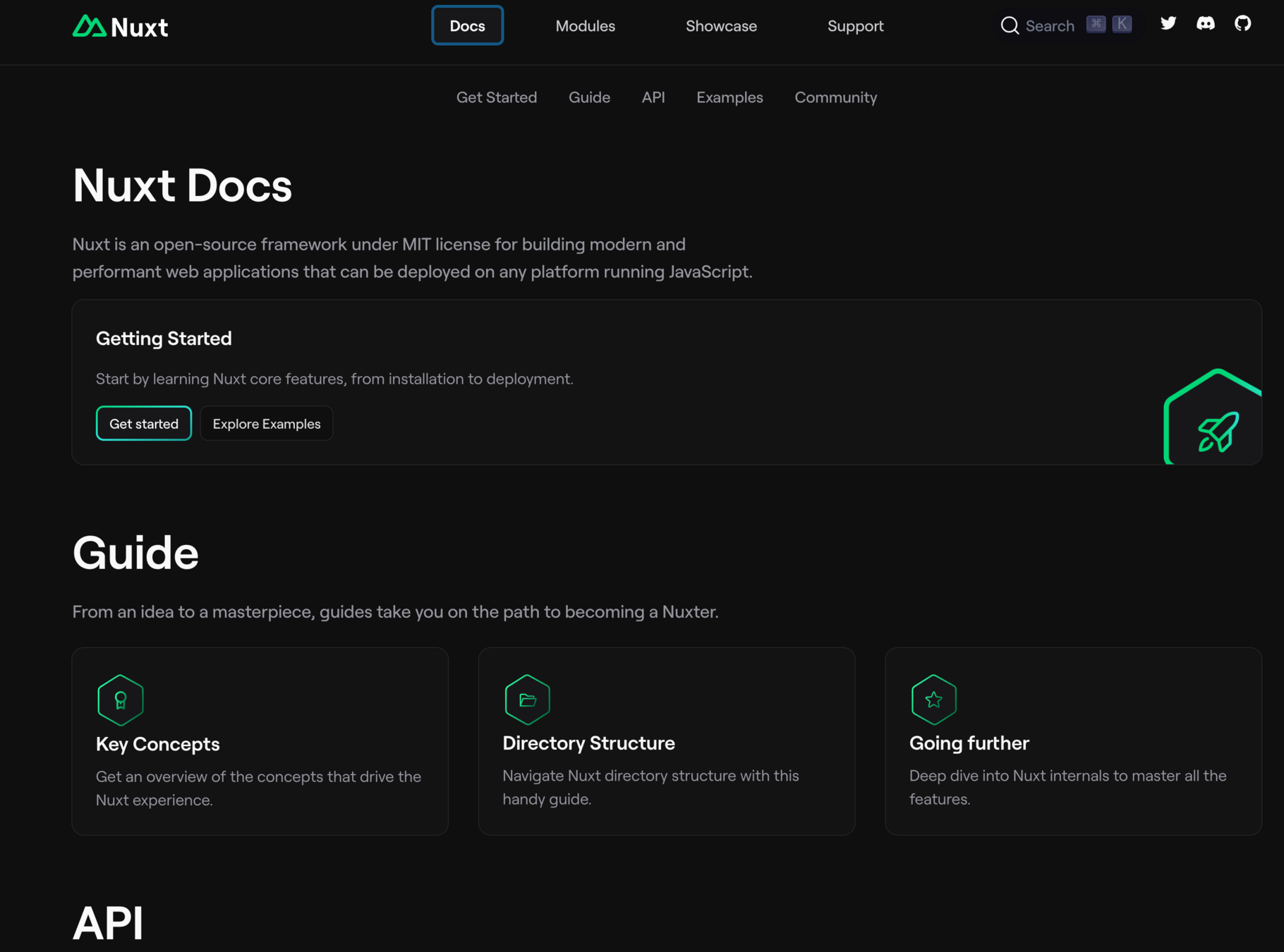The image size is (1284, 952).
Task: Open the Discord icon link
Action: coord(1206,23)
